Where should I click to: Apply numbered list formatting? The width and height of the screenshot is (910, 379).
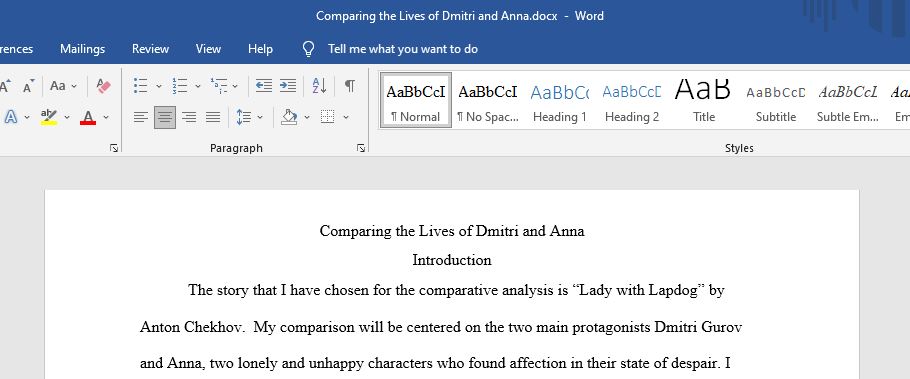coord(179,86)
